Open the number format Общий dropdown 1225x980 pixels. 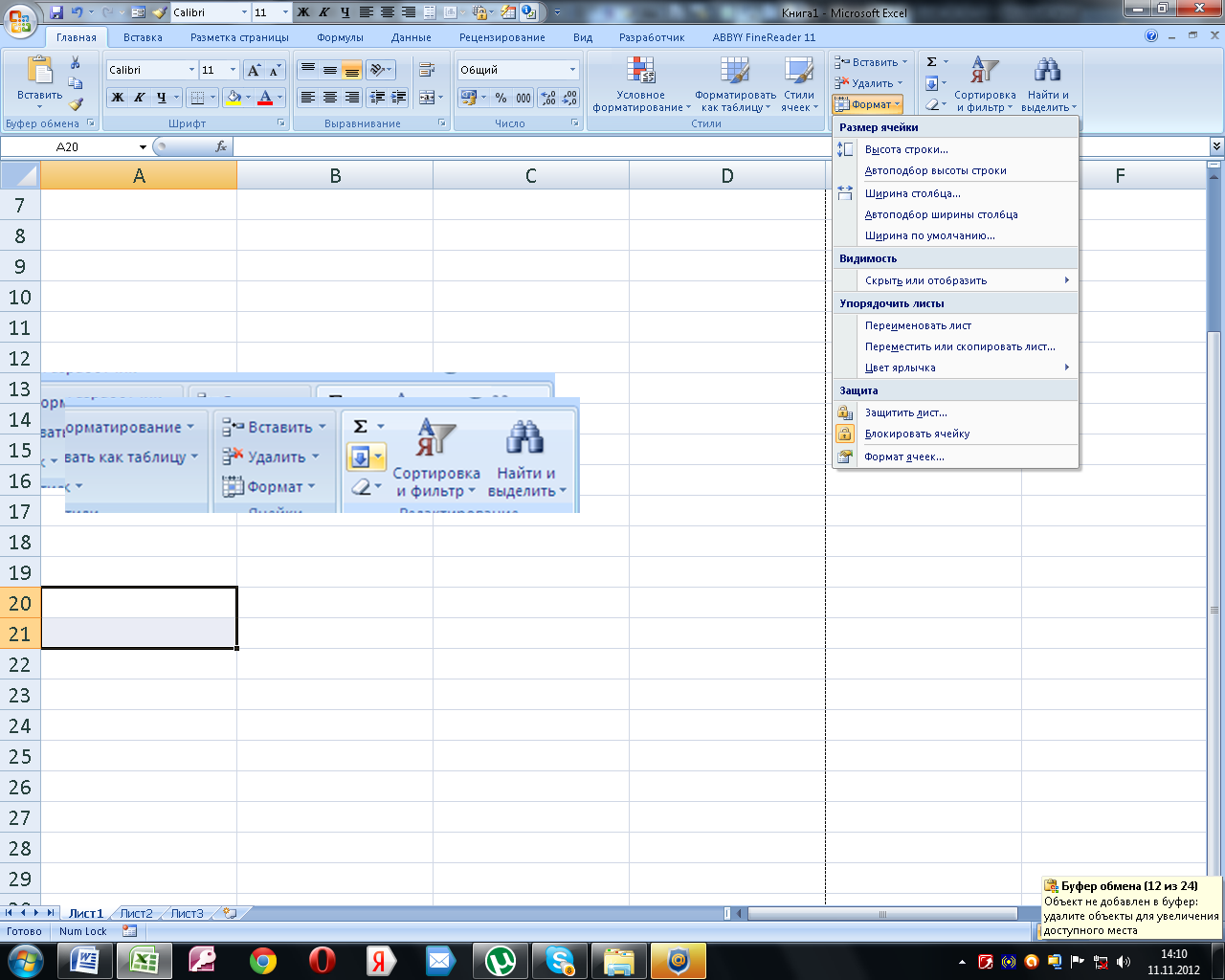(x=572, y=70)
